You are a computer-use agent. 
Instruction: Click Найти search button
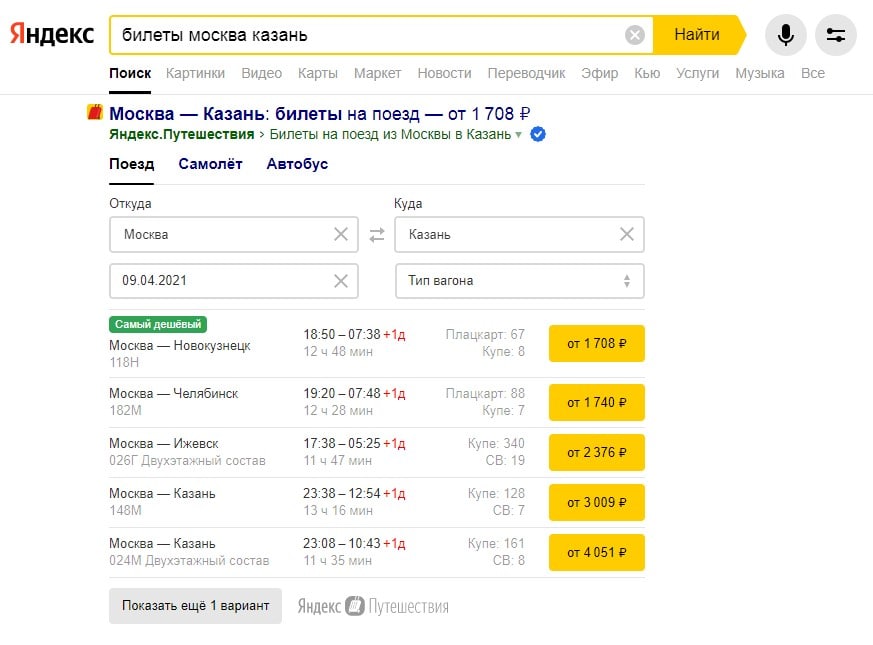click(x=699, y=35)
